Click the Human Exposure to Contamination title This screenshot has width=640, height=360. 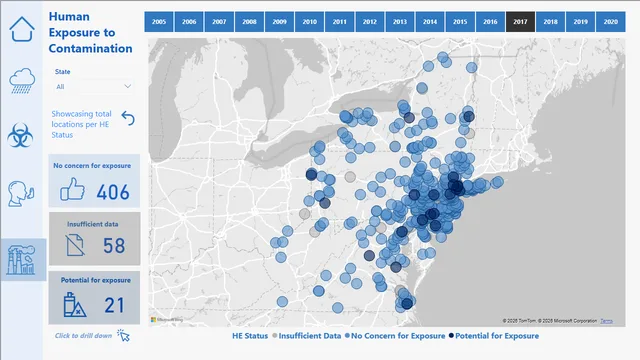click(x=90, y=32)
